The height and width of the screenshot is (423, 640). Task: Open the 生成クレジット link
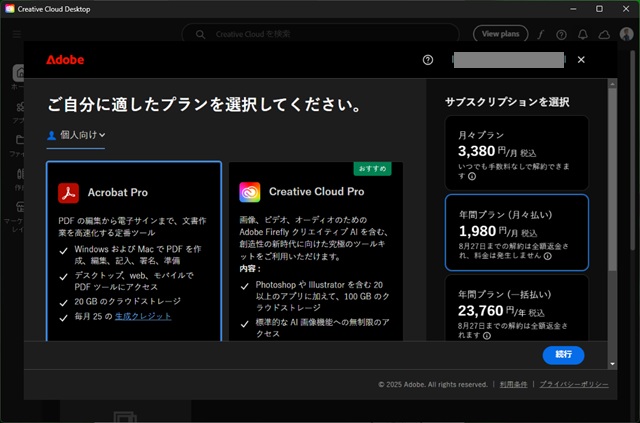click(143, 316)
